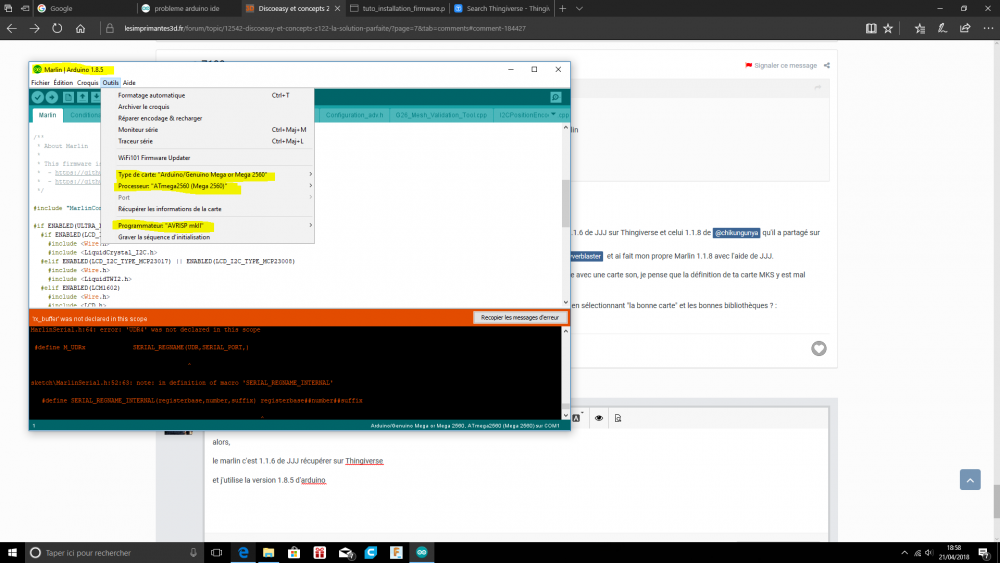This screenshot has width=1000, height=563.
Task: Click the browser address bar URL
Action: (325, 28)
